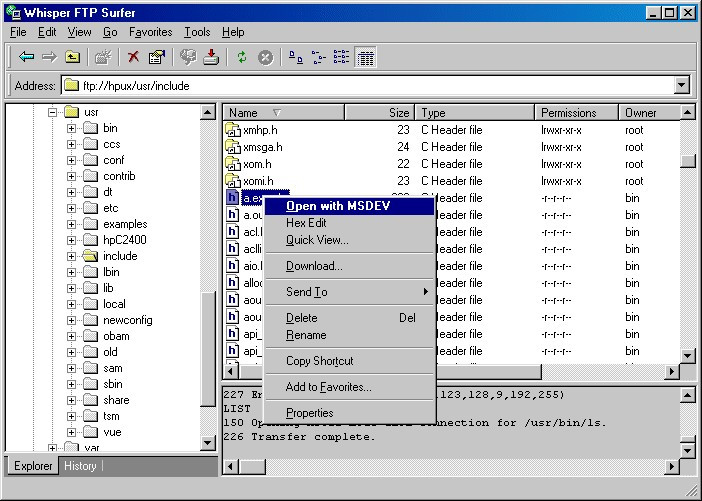Click the address bar folder icon
Image resolution: width=702 pixels, height=501 pixels.
[71, 85]
